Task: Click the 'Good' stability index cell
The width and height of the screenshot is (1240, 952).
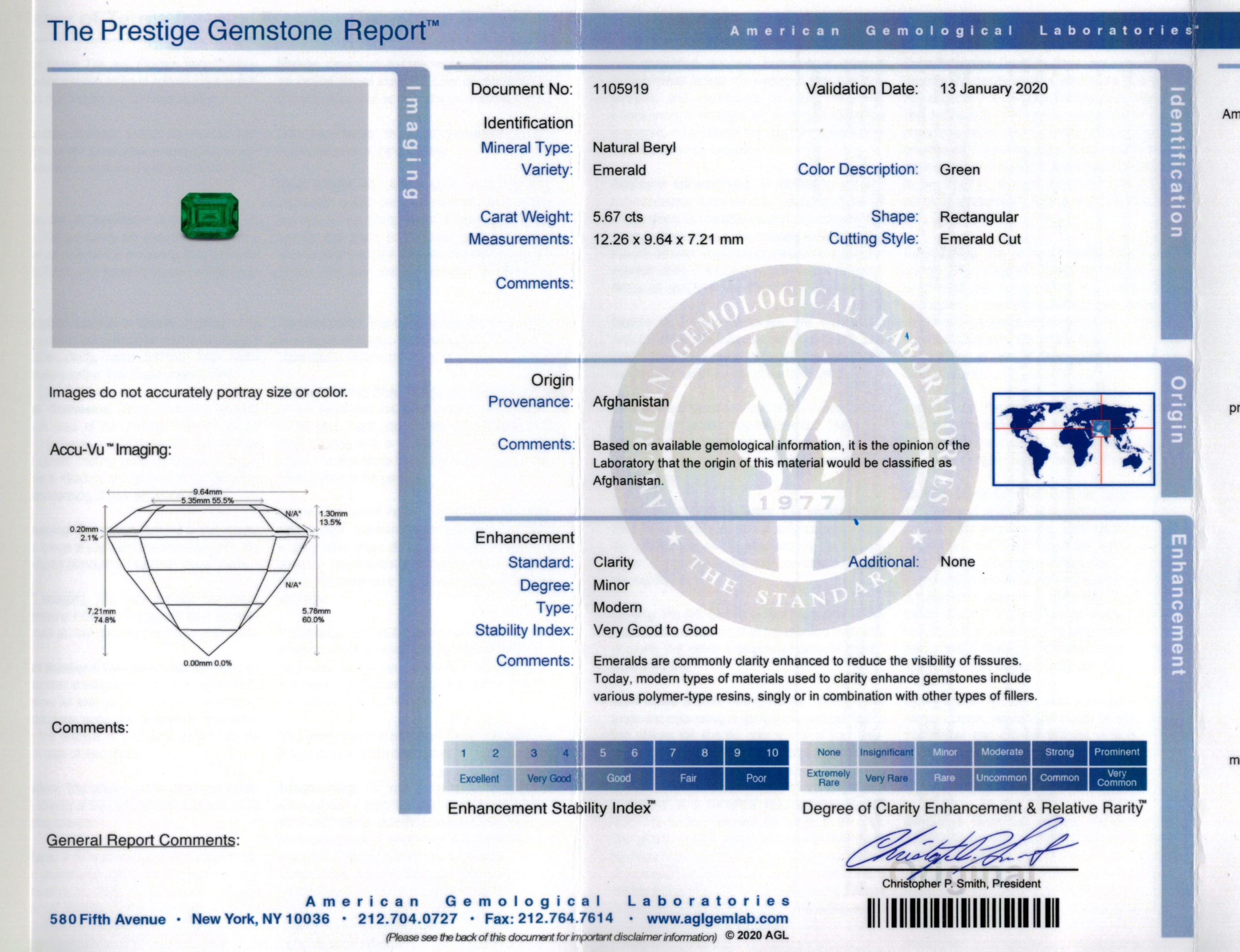Action: [619, 779]
